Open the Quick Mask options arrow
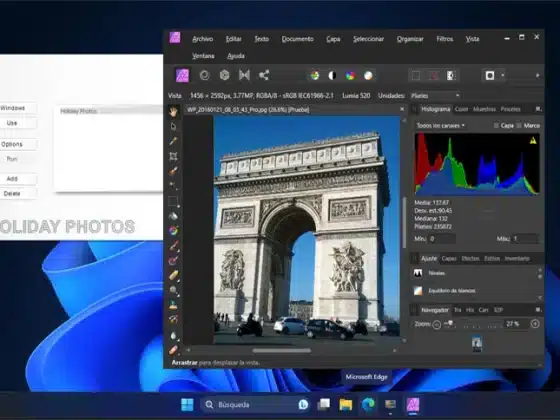This screenshot has width=560, height=420. [x=503, y=76]
